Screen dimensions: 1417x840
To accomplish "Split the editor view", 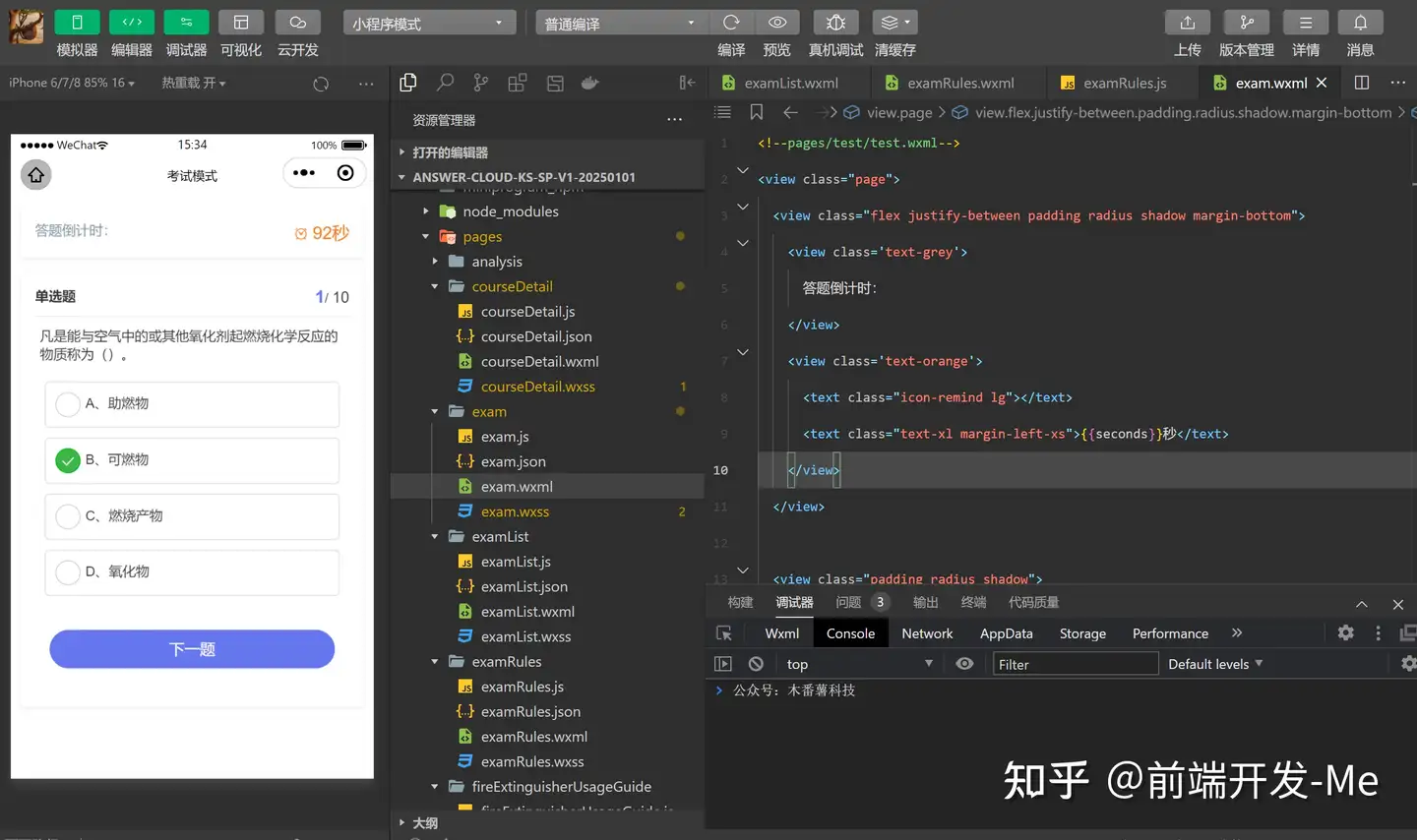I will coord(1362,83).
